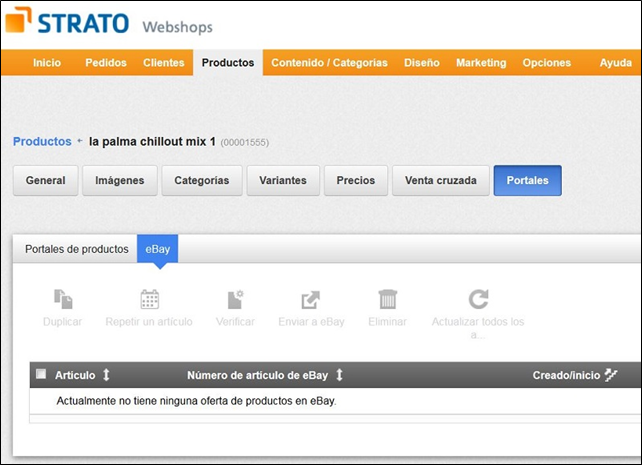Click the Repetir un artículo calendar icon
This screenshot has height=465, width=642.
coord(149,299)
